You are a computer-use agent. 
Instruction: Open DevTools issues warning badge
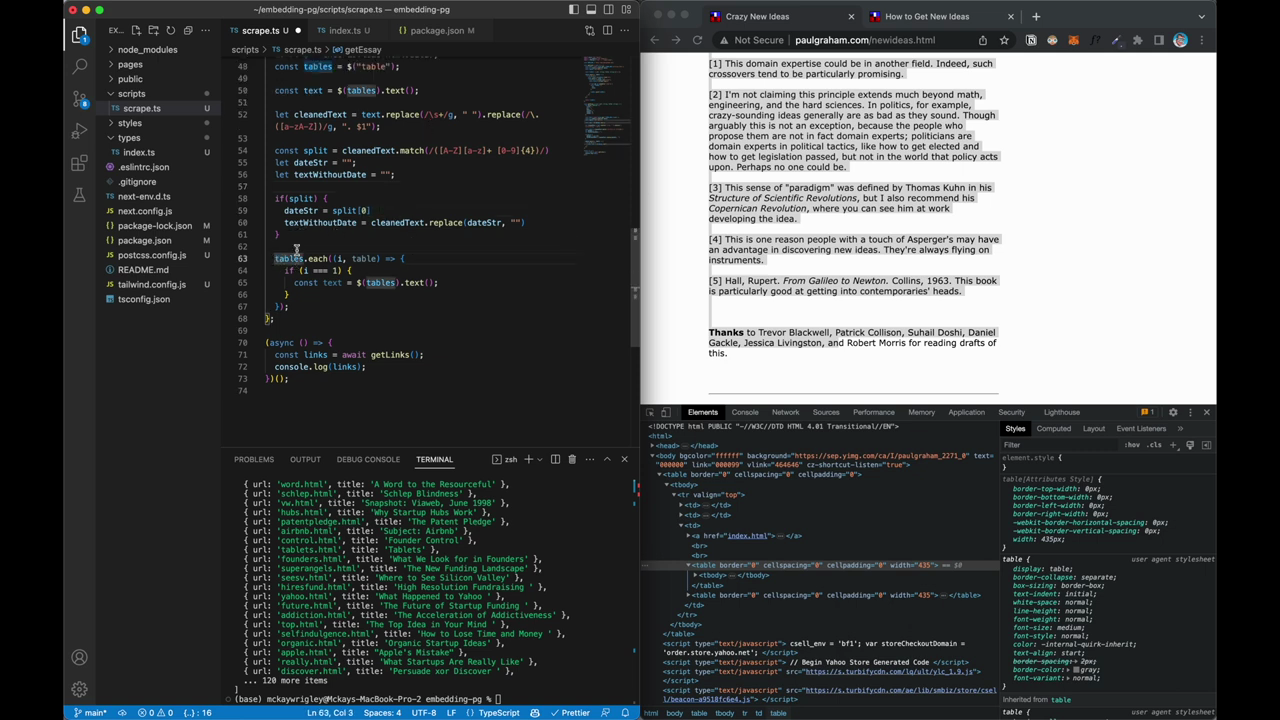coord(1148,412)
